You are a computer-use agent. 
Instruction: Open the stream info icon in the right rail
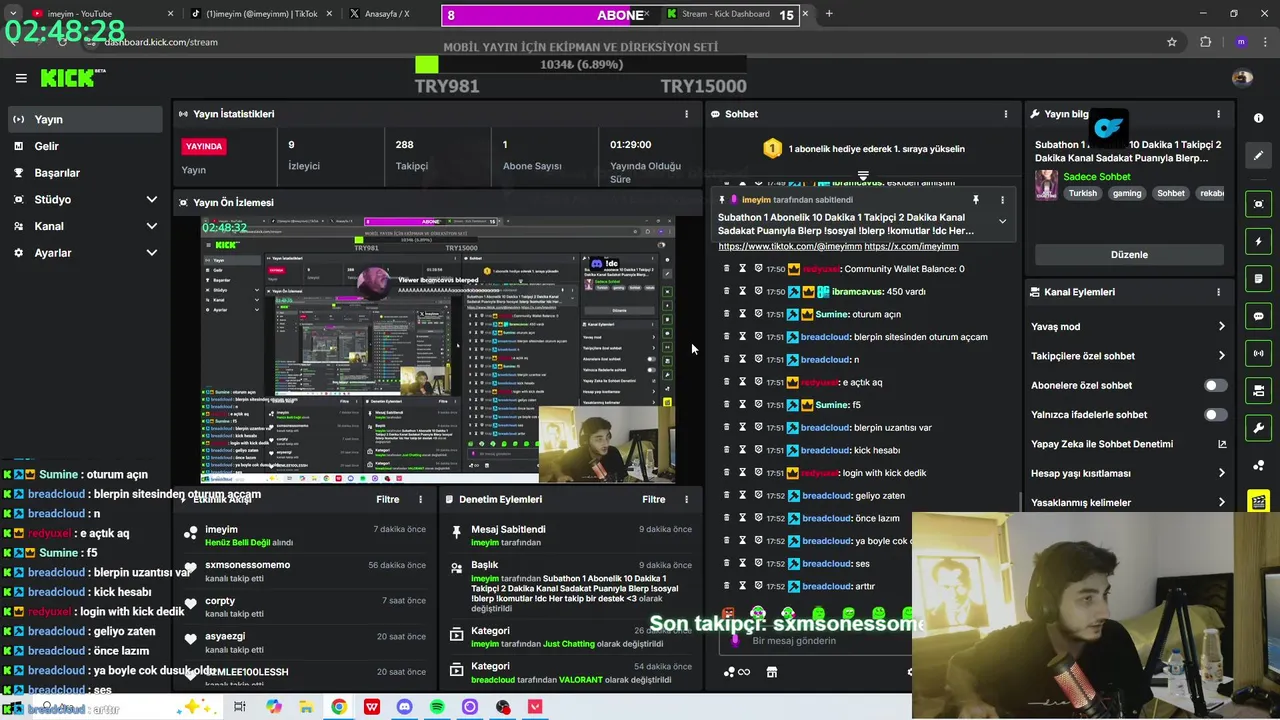(x=1258, y=118)
